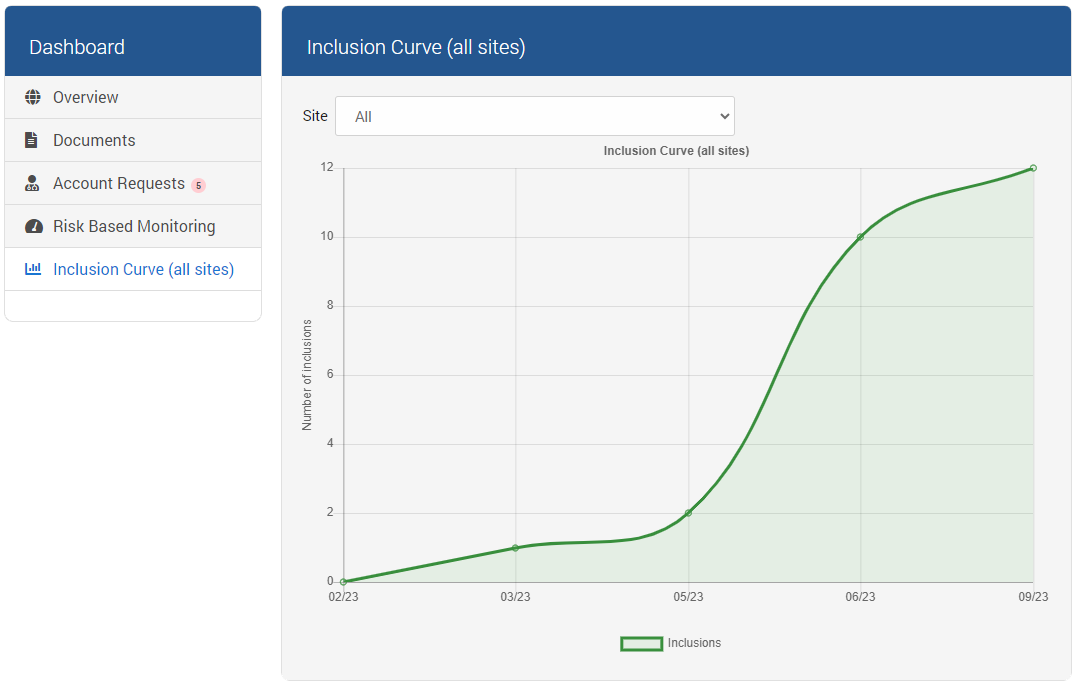Open the Overview sidebar item
Image resolution: width=1077 pixels, height=687 pixels.
(86, 97)
